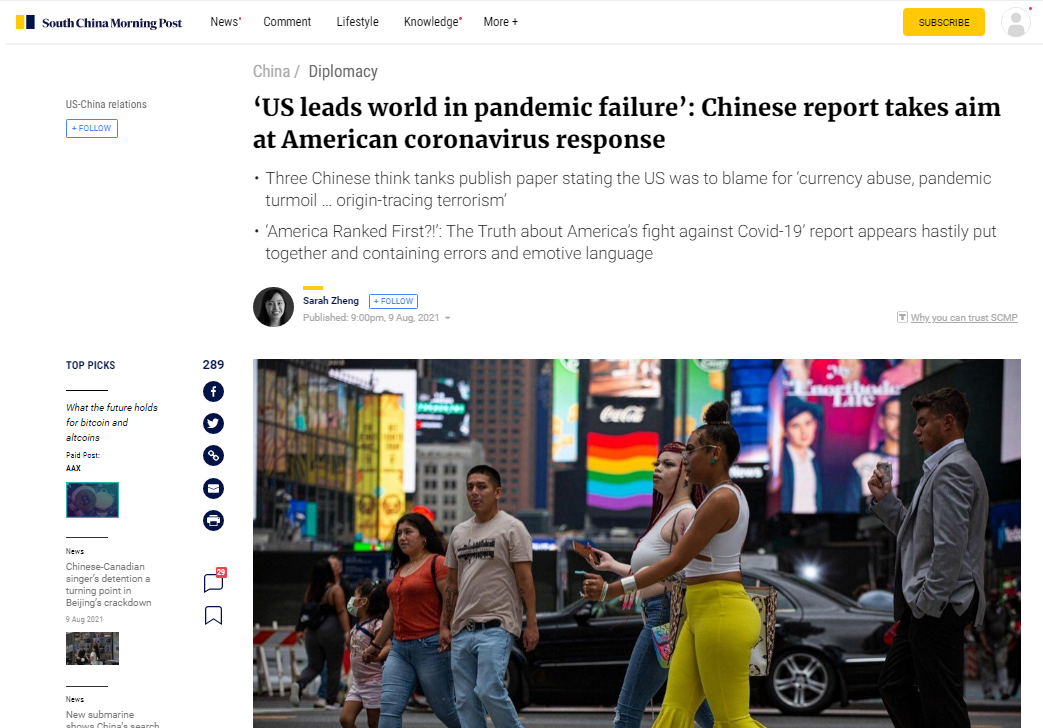Viewport: 1043px width, 728px height.
Task: Share article via email icon
Action: coord(214,488)
